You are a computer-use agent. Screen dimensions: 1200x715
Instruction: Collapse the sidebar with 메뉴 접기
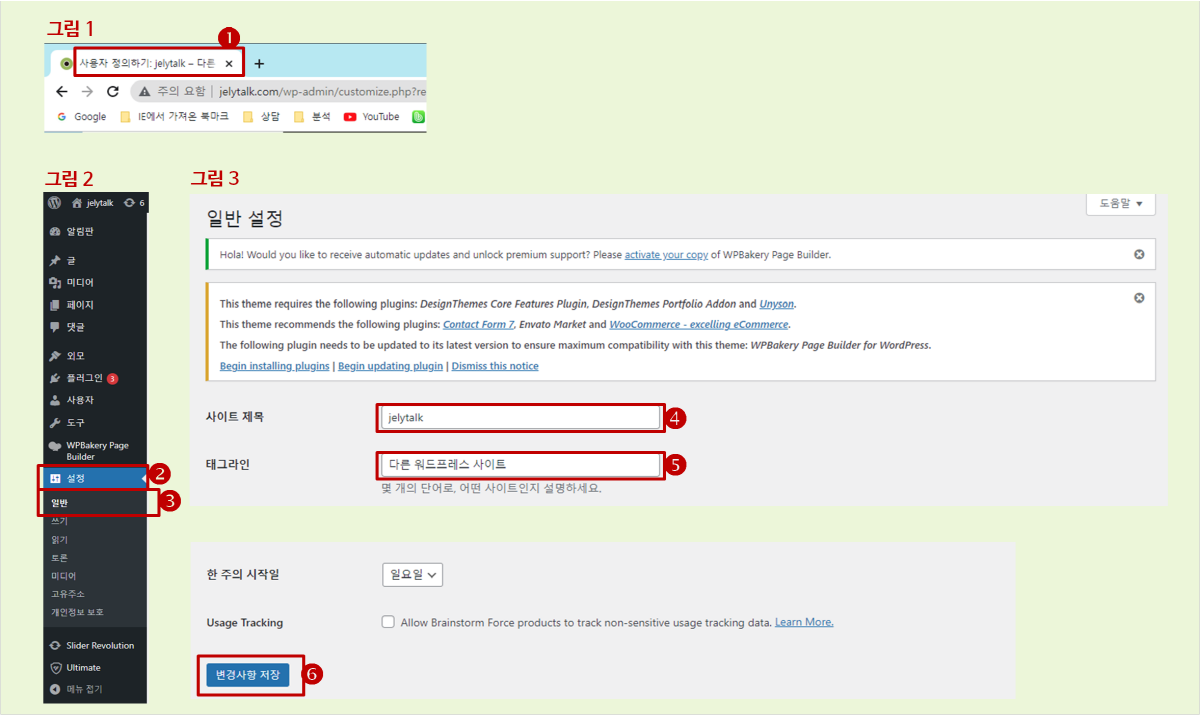click(84, 689)
